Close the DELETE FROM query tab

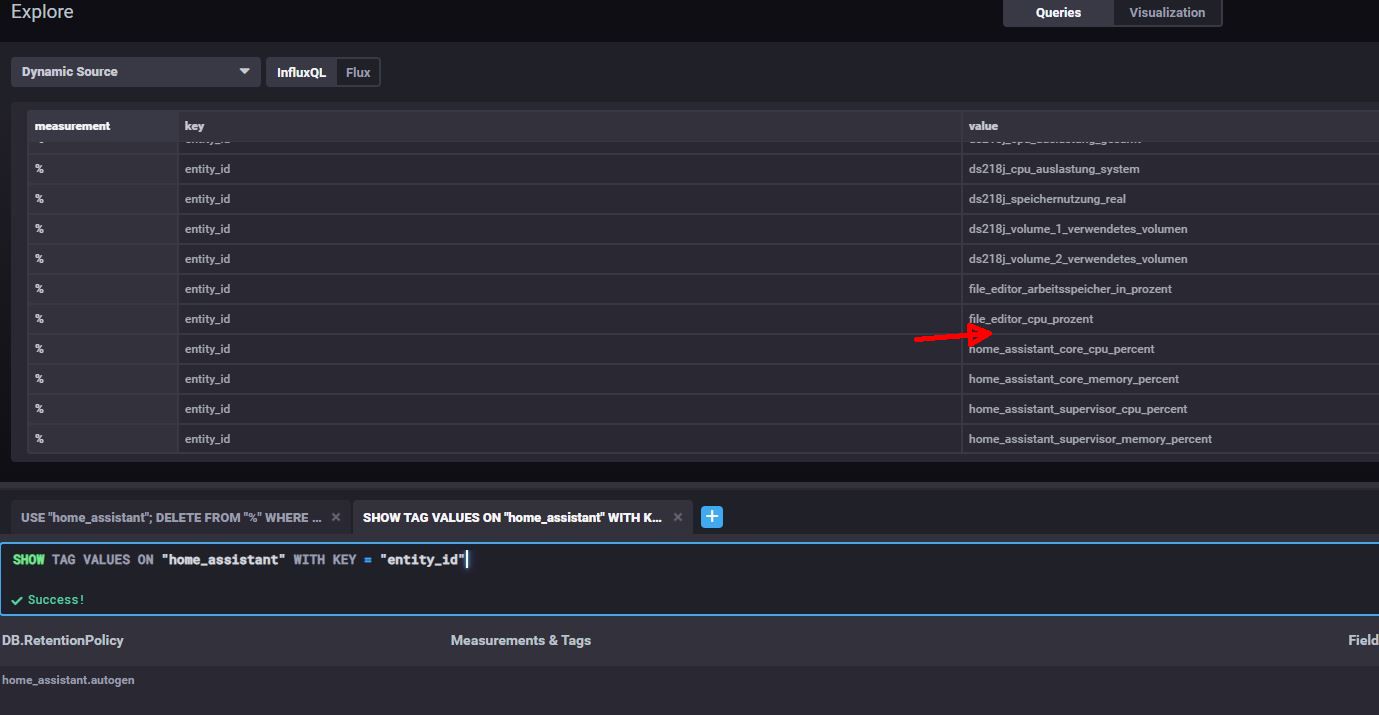coord(336,517)
